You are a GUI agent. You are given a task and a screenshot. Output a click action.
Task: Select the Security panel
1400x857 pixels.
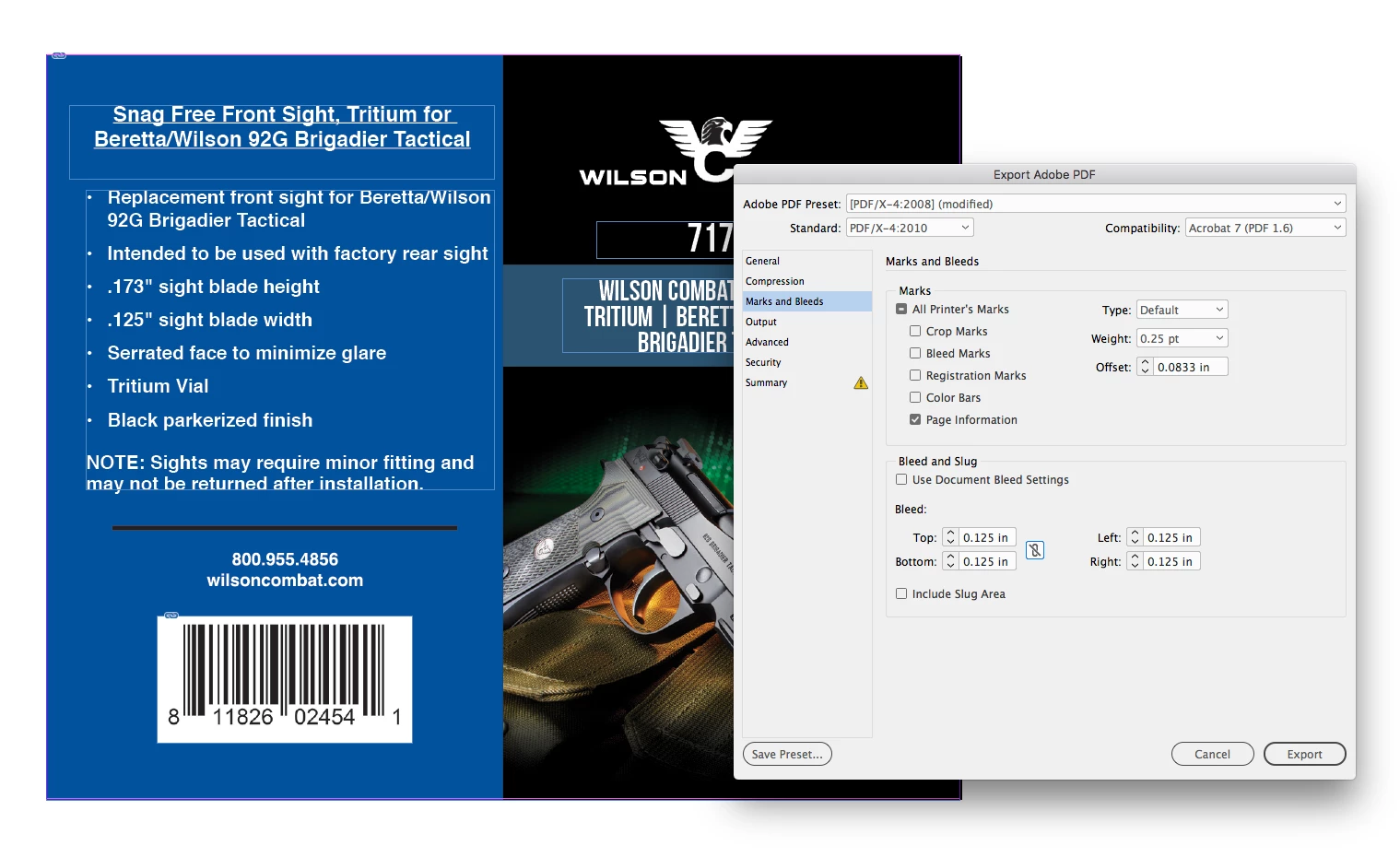[807, 363]
